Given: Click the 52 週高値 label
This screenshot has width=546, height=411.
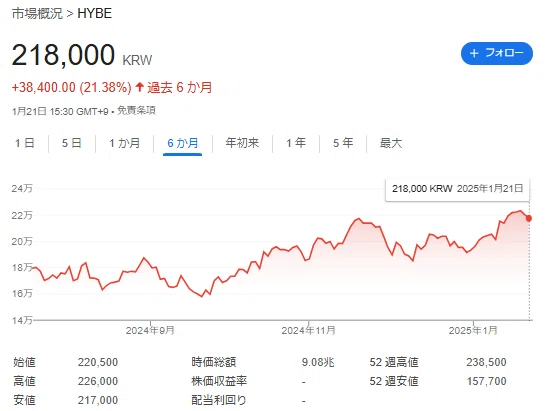Looking at the screenshot, I should pos(394,362).
